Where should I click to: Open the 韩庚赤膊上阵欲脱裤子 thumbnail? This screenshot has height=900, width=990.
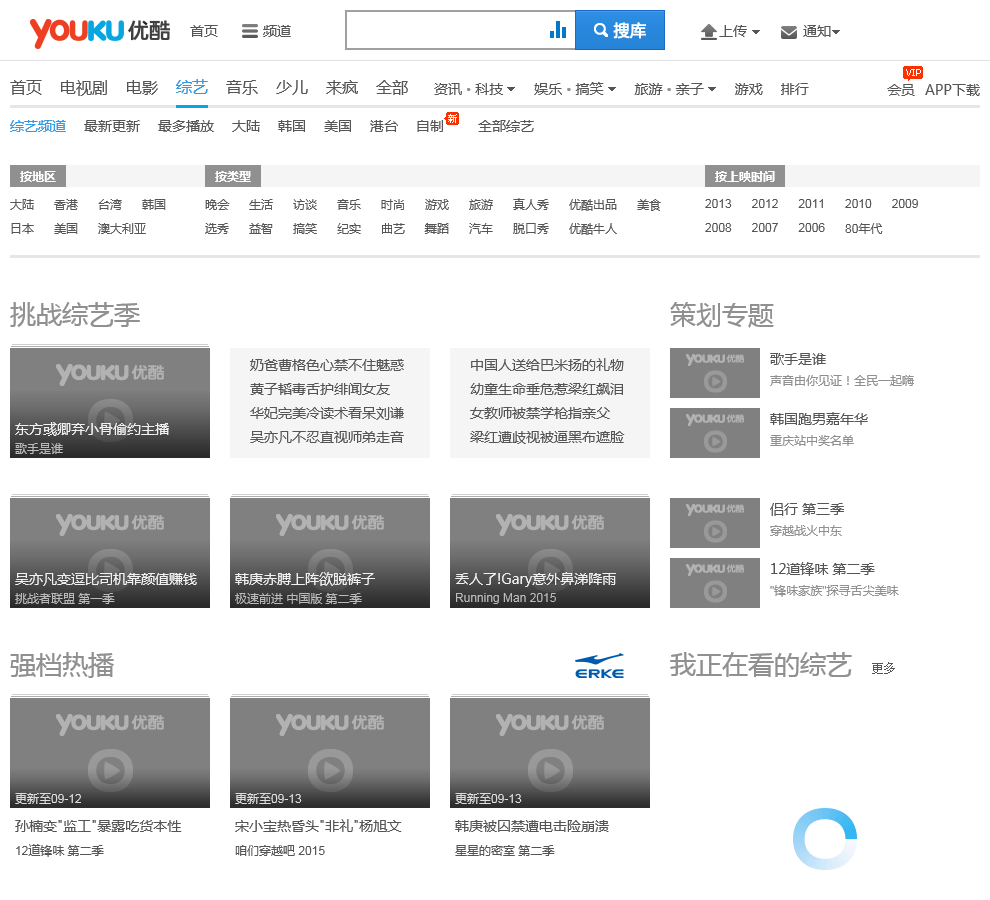pos(330,553)
